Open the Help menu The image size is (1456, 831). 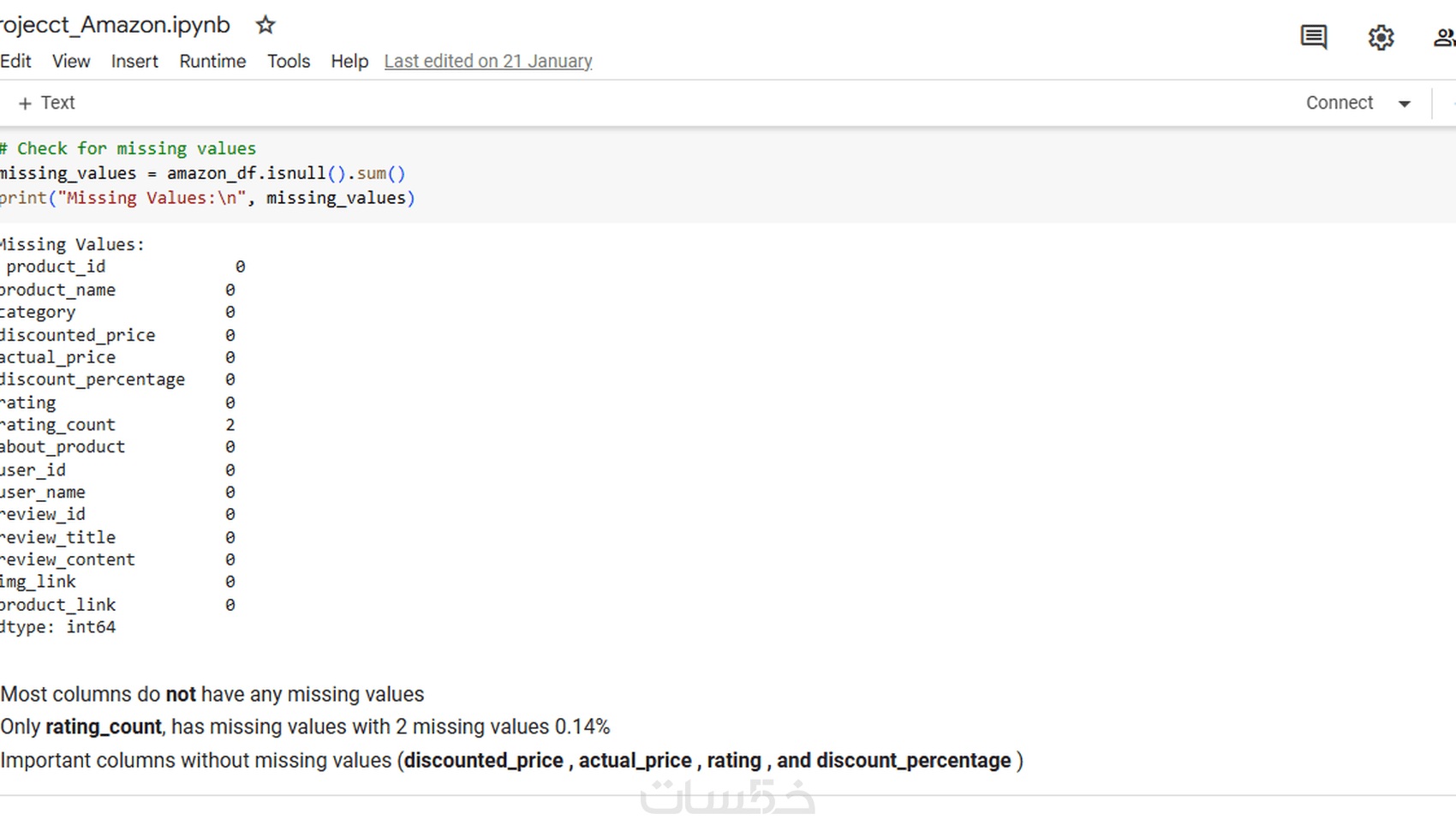349,62
